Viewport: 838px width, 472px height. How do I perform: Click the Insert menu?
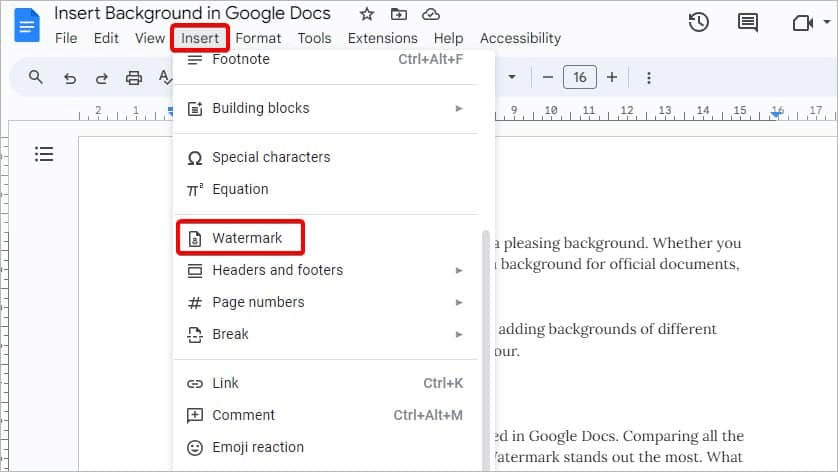coord(200,38)
